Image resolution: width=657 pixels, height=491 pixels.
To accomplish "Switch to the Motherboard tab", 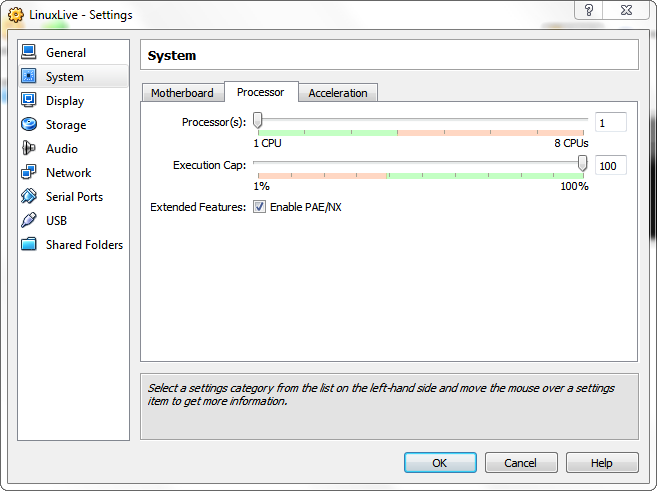I will click(x=182, y=93).
